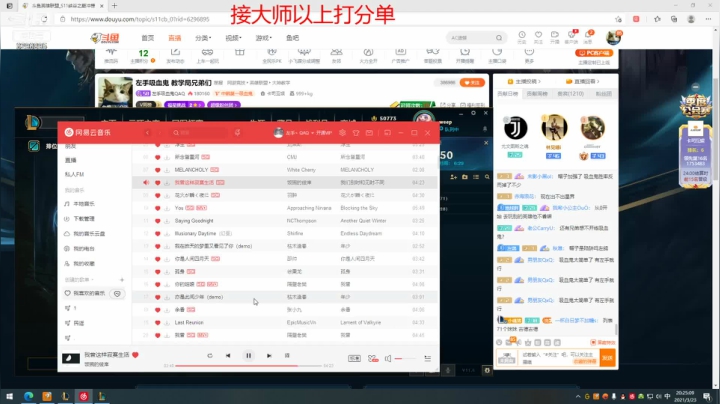Screen dimensions: 720x404
Task: Click the NetEase Music search box
Action: (x=198, y=133)
